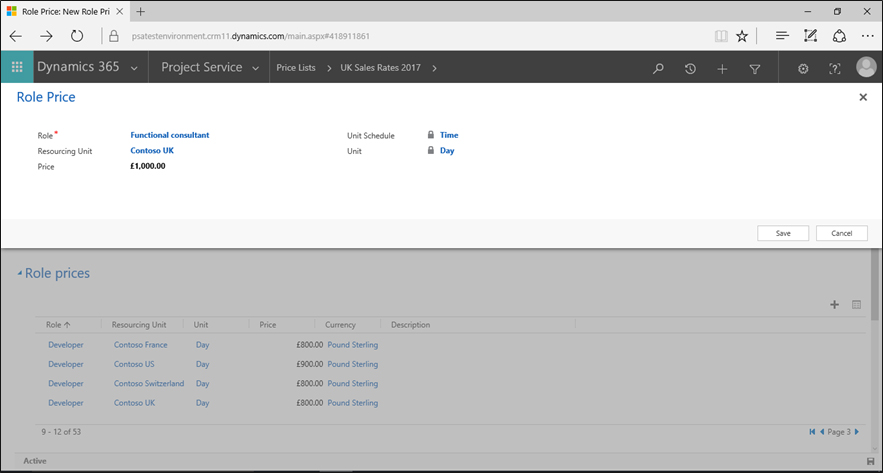Open the settings gear icon

tap(803, 68)
